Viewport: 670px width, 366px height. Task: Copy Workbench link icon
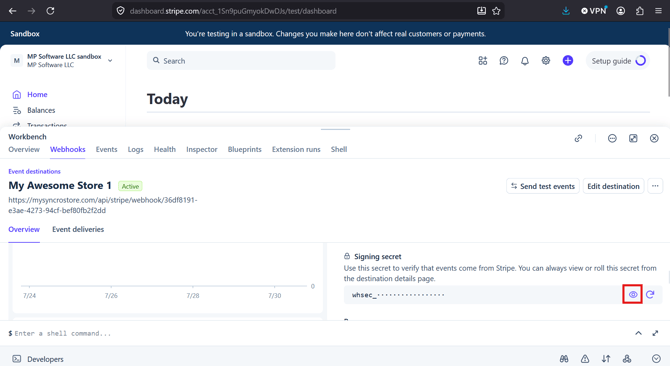click(578, 138)
